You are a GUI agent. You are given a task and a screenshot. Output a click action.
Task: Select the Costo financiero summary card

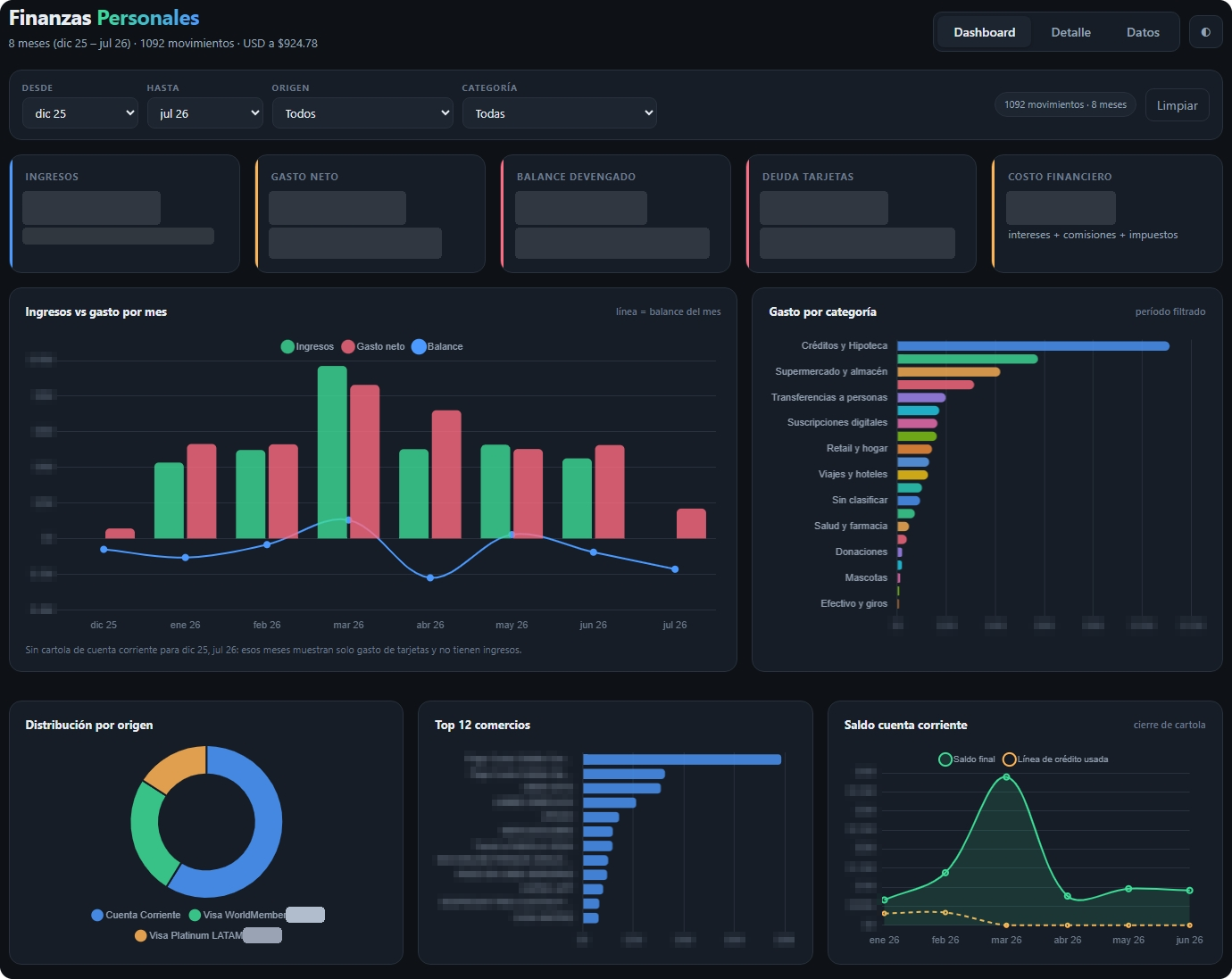(x=1107, y=214)
